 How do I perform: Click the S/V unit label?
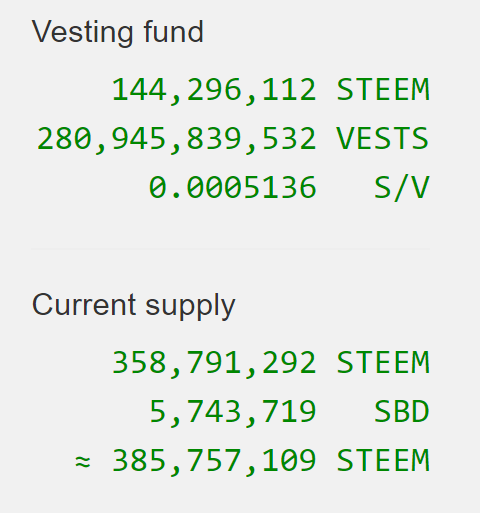tap(401, 188)
